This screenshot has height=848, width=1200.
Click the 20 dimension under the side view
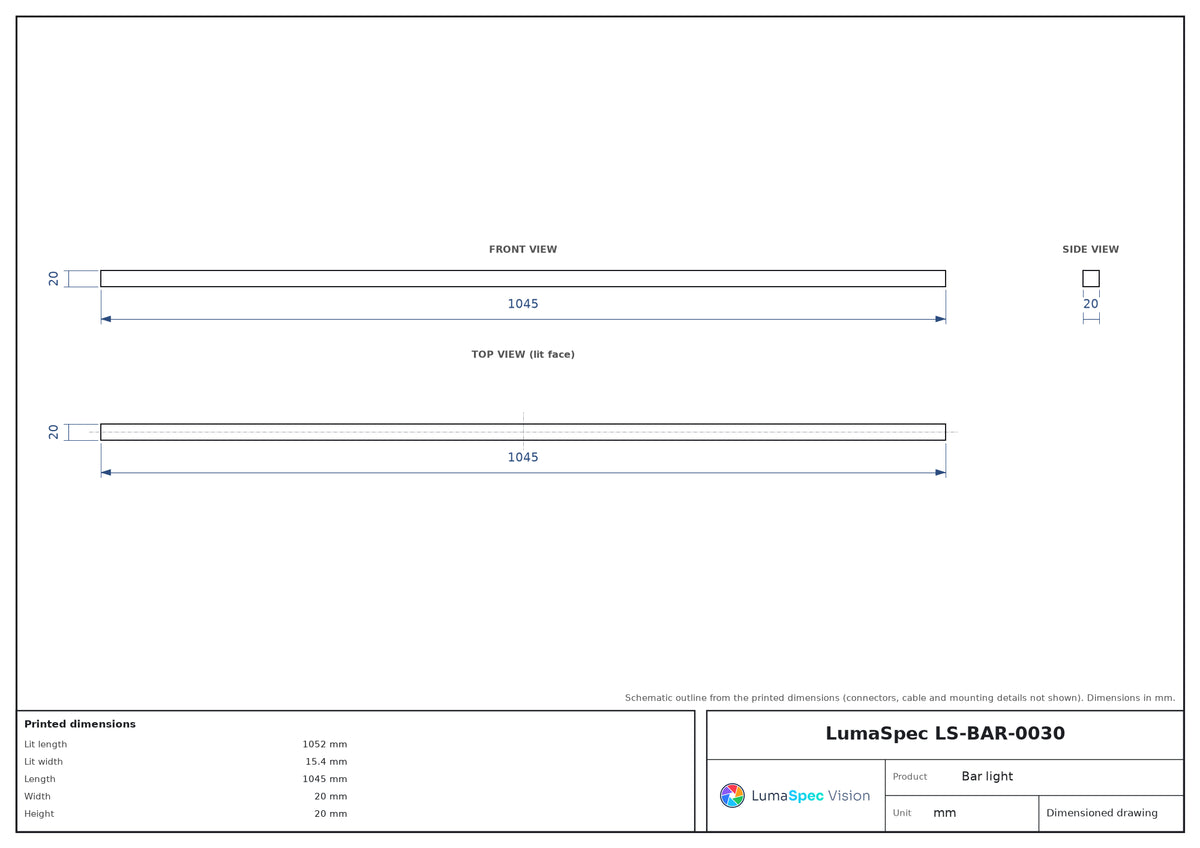pyautogui.click(x=1091, y=304)
